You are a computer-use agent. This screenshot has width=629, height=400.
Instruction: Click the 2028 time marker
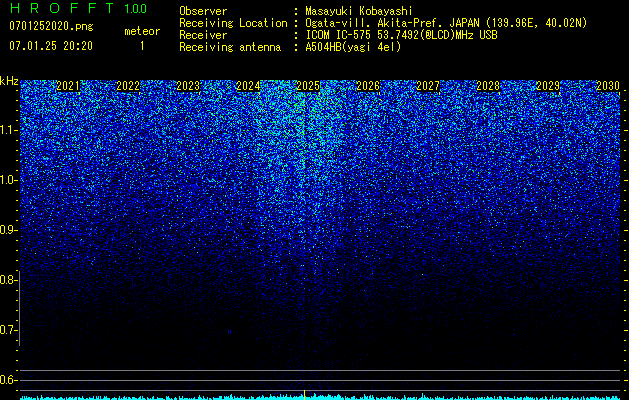point(488,86)
